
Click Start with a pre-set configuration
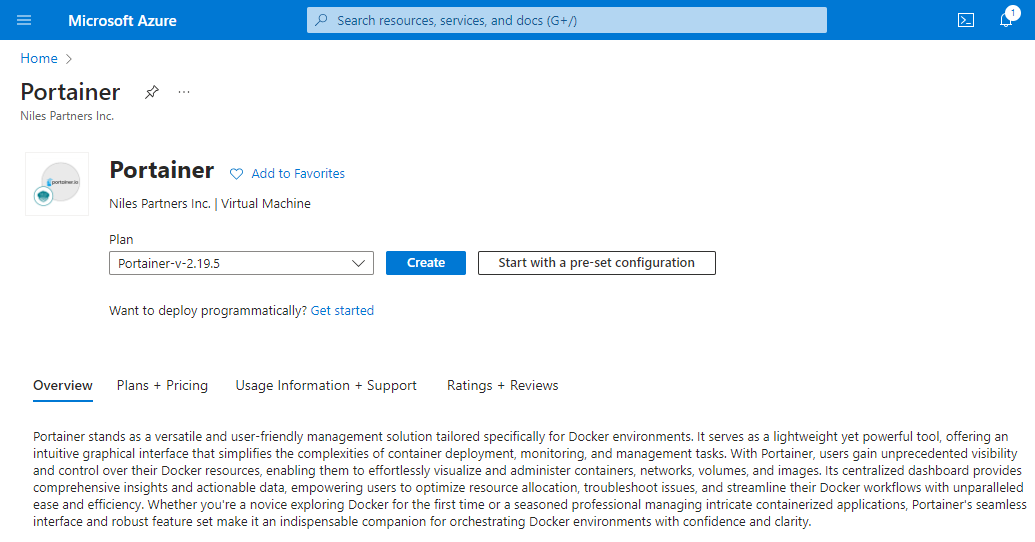pos(597,263)
